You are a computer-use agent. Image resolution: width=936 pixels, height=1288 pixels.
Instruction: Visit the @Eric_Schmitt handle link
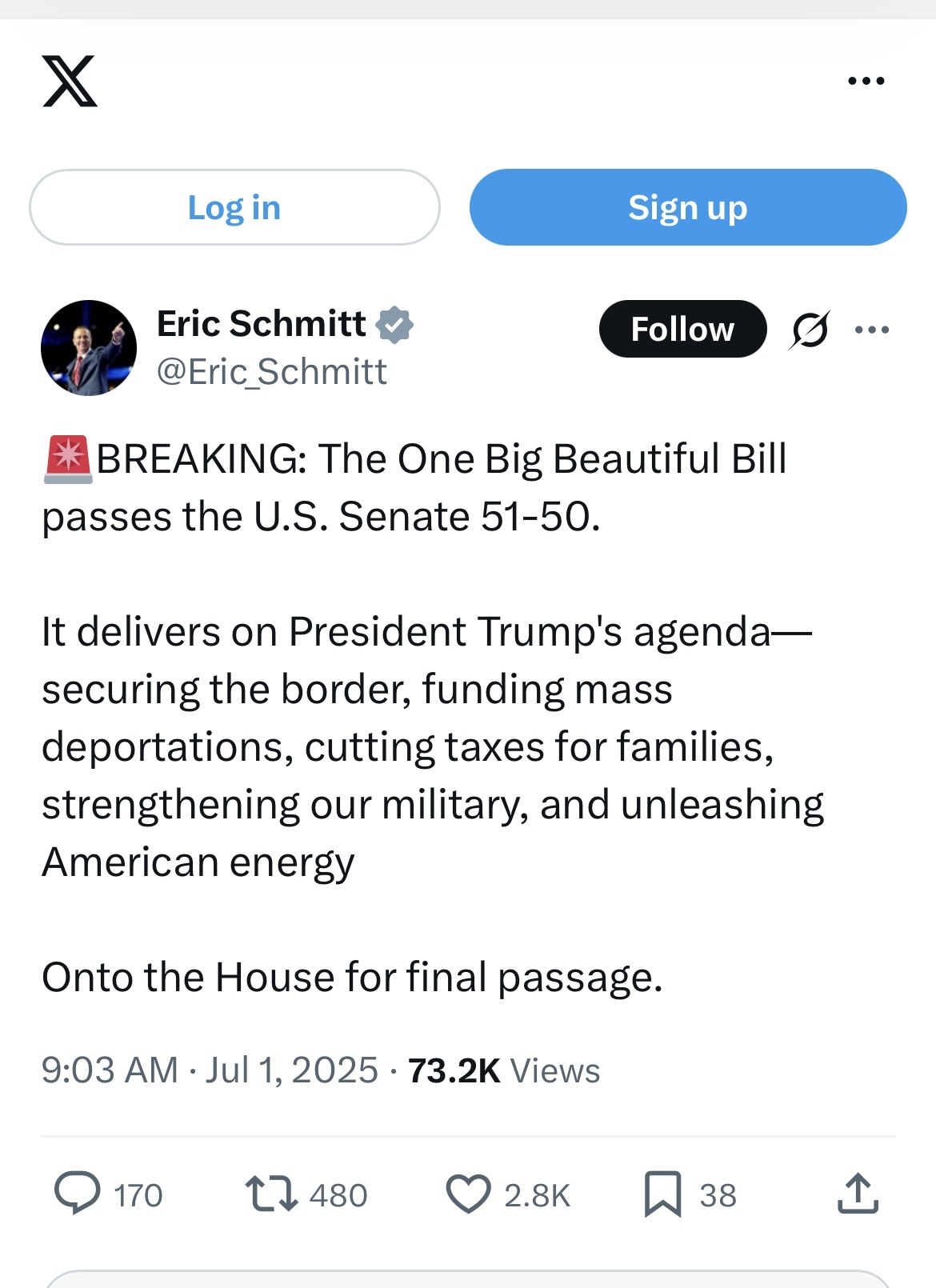pos(272,372)
